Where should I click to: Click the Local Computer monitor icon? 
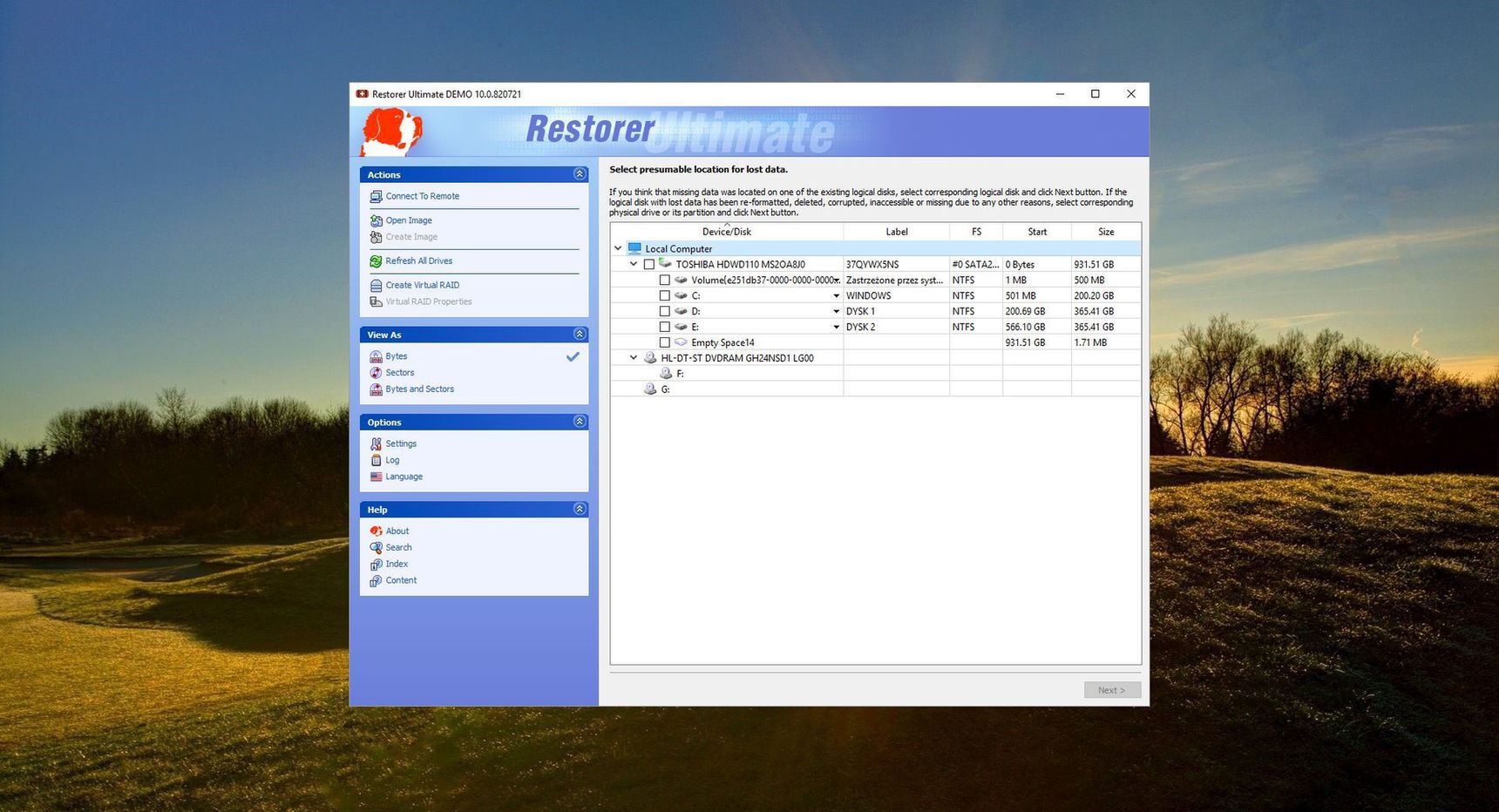pyautogui.click(x=634, y=249)
